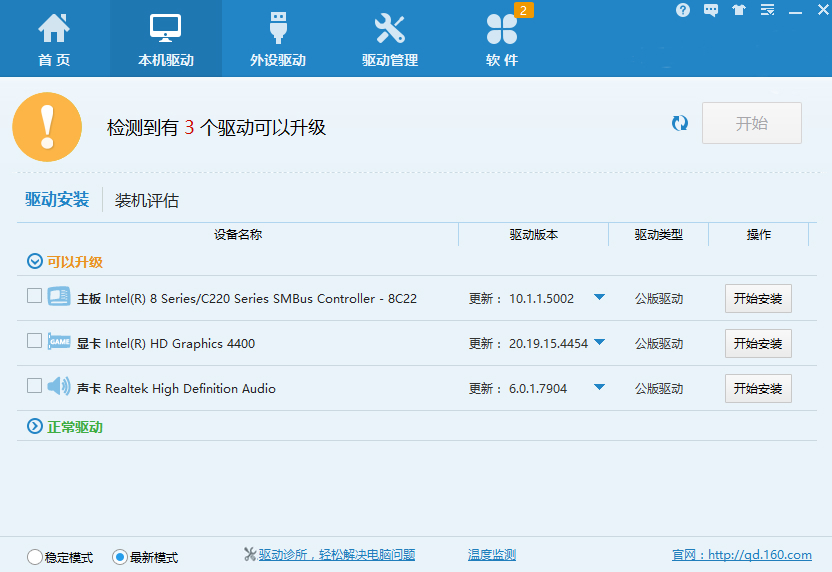Viewport: 832px width, 572px height.
Task: Open version dropdown for 20.19.15.4454
Action: pos(599,342)
